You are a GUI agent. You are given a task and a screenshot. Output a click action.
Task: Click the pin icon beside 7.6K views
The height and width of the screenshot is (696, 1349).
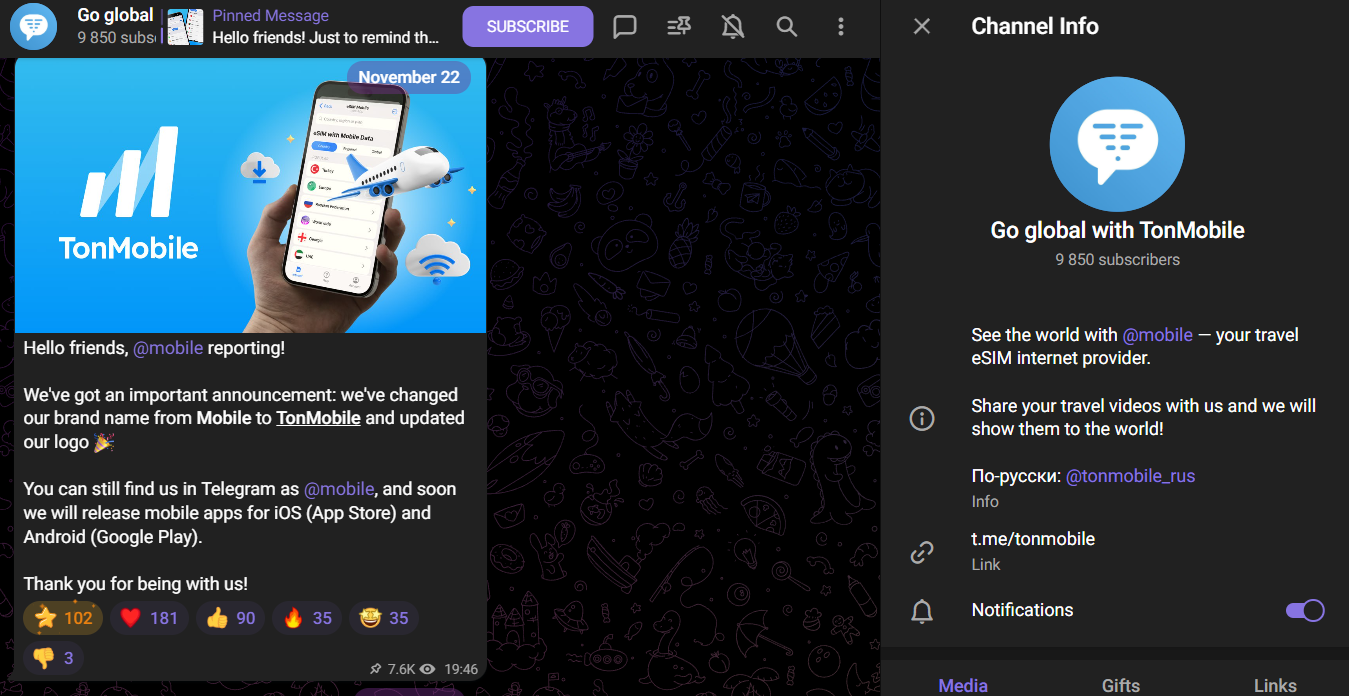click(x=375, y=669)
